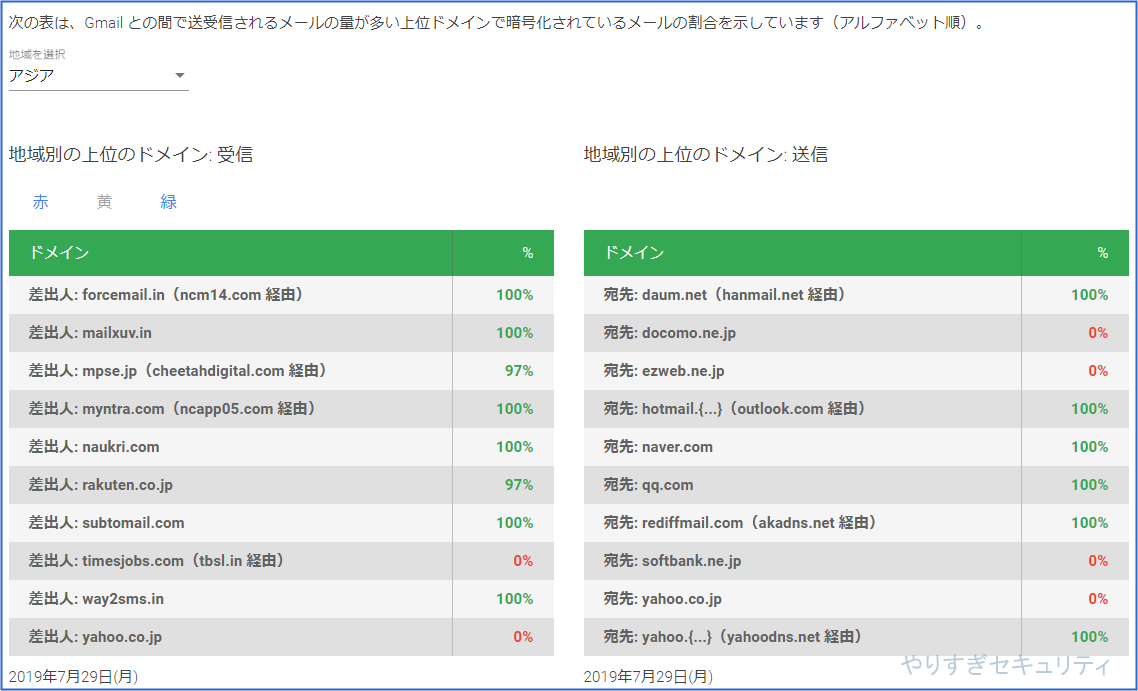Open the アジア region dropdown
The image size is (1138, 691).
99,75
